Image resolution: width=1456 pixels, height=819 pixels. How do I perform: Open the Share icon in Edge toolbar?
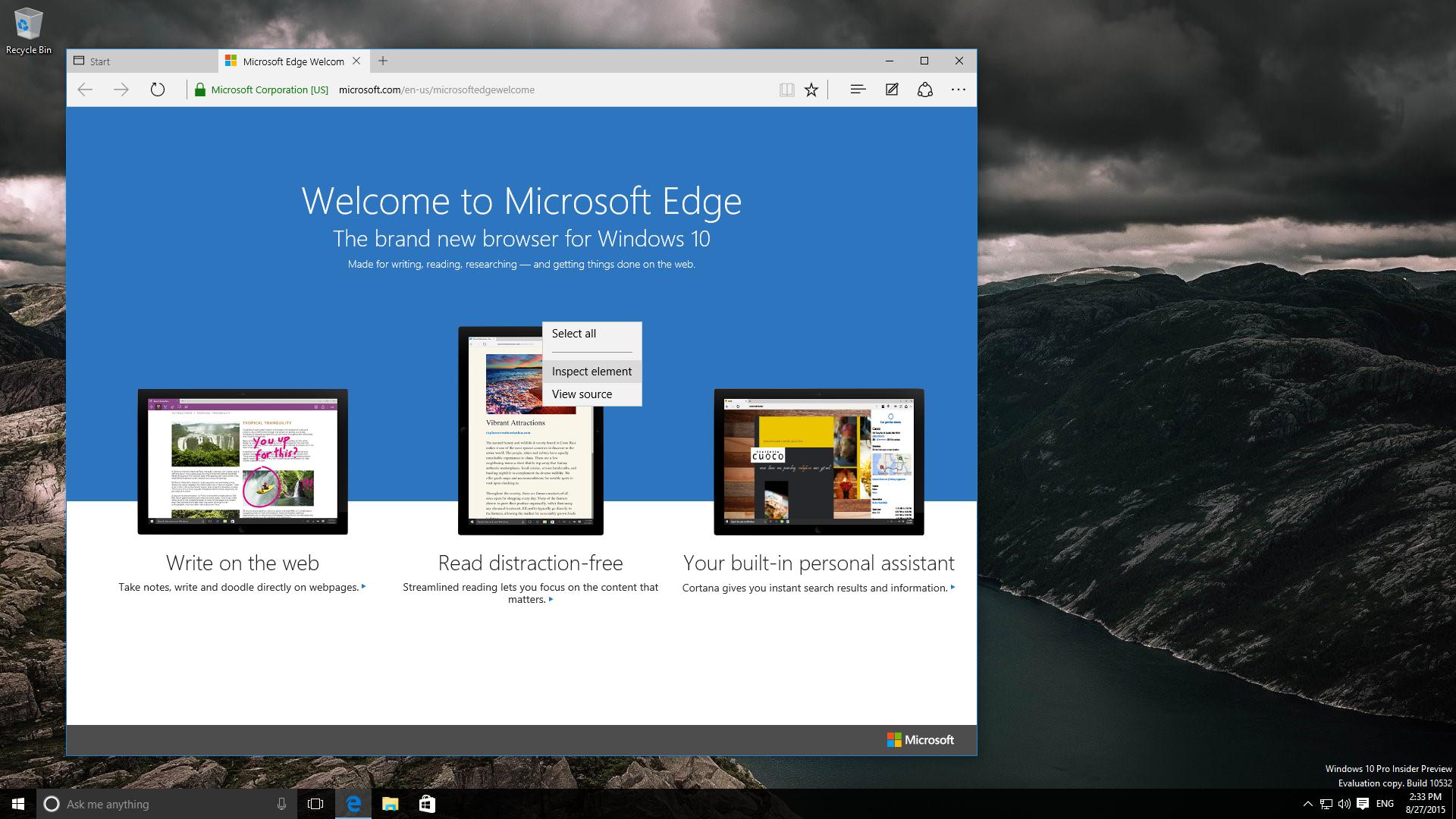click(x=925, y=89)
